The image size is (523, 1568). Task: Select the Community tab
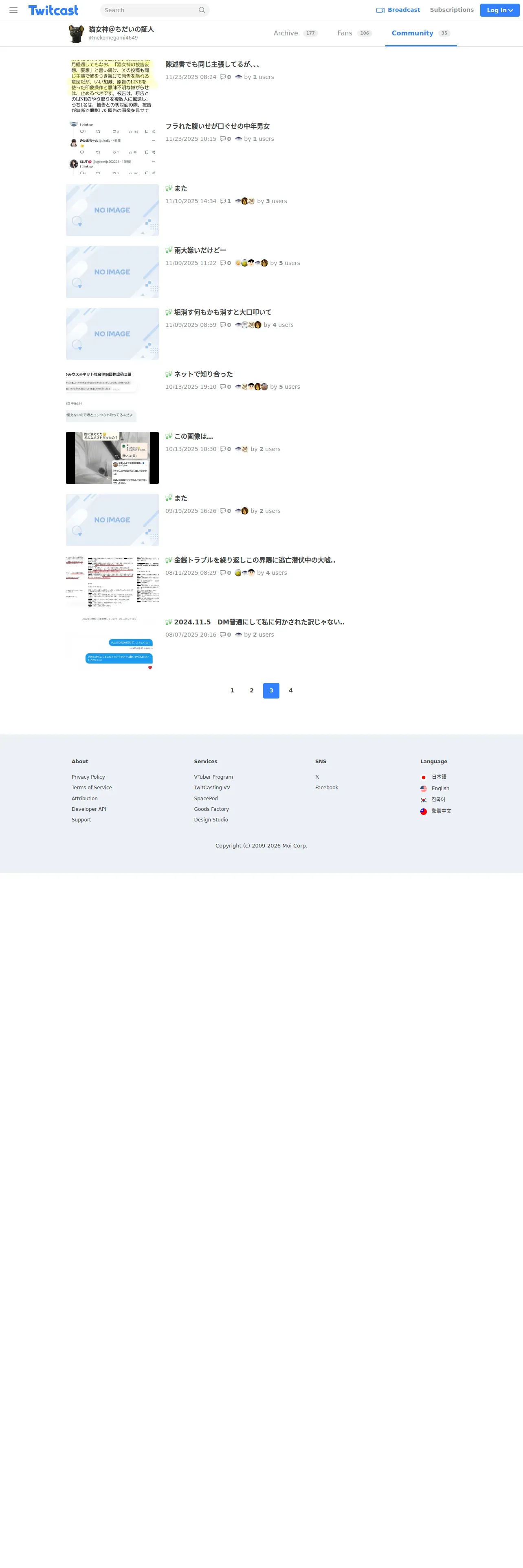[421, 33]
